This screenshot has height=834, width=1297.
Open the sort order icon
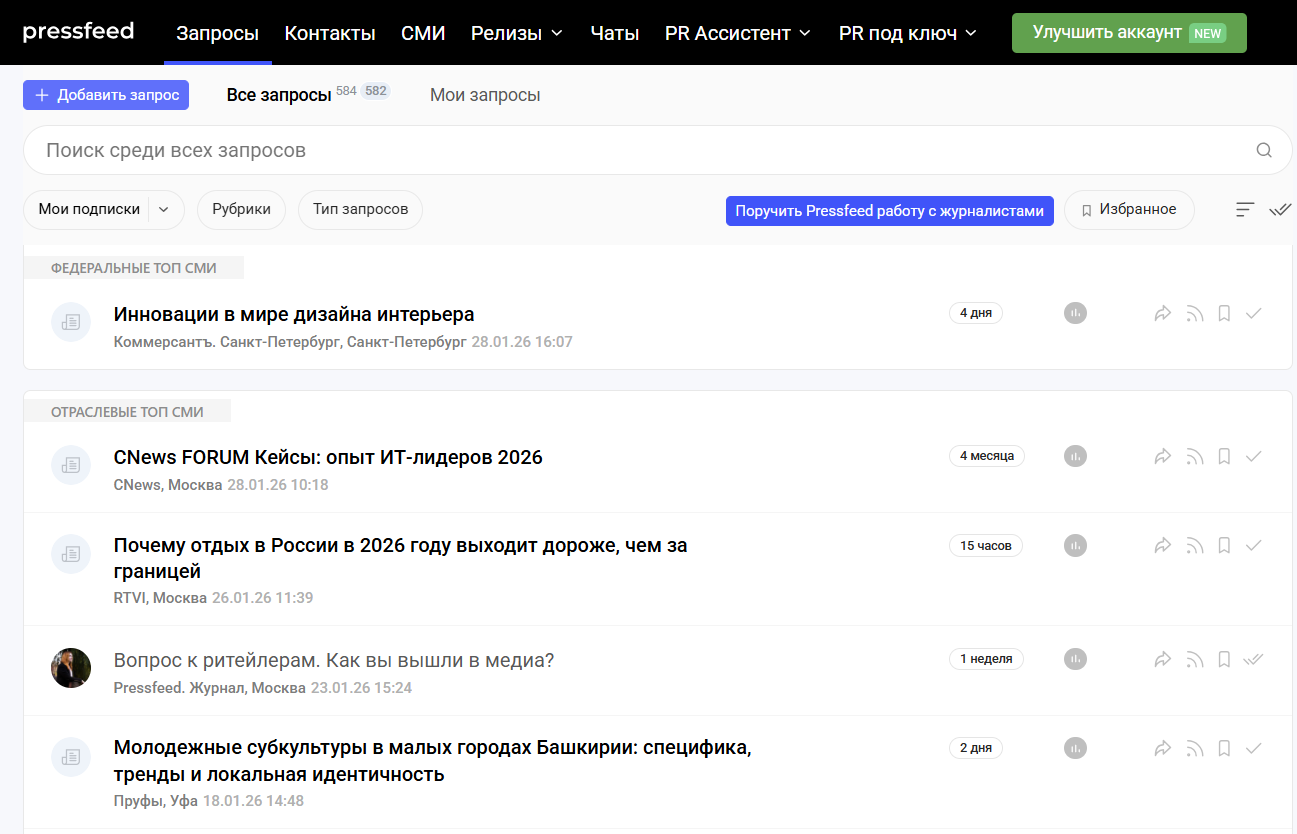click(1244, 210)
